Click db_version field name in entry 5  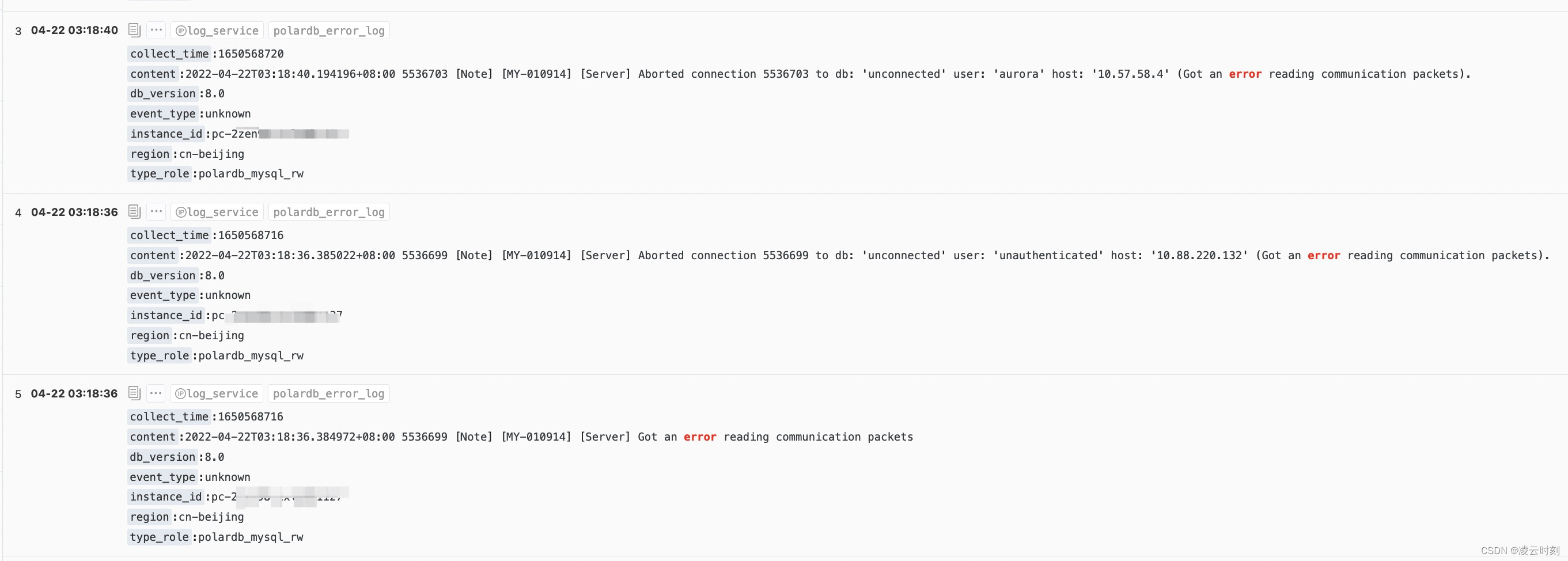(x=162, y=456)
